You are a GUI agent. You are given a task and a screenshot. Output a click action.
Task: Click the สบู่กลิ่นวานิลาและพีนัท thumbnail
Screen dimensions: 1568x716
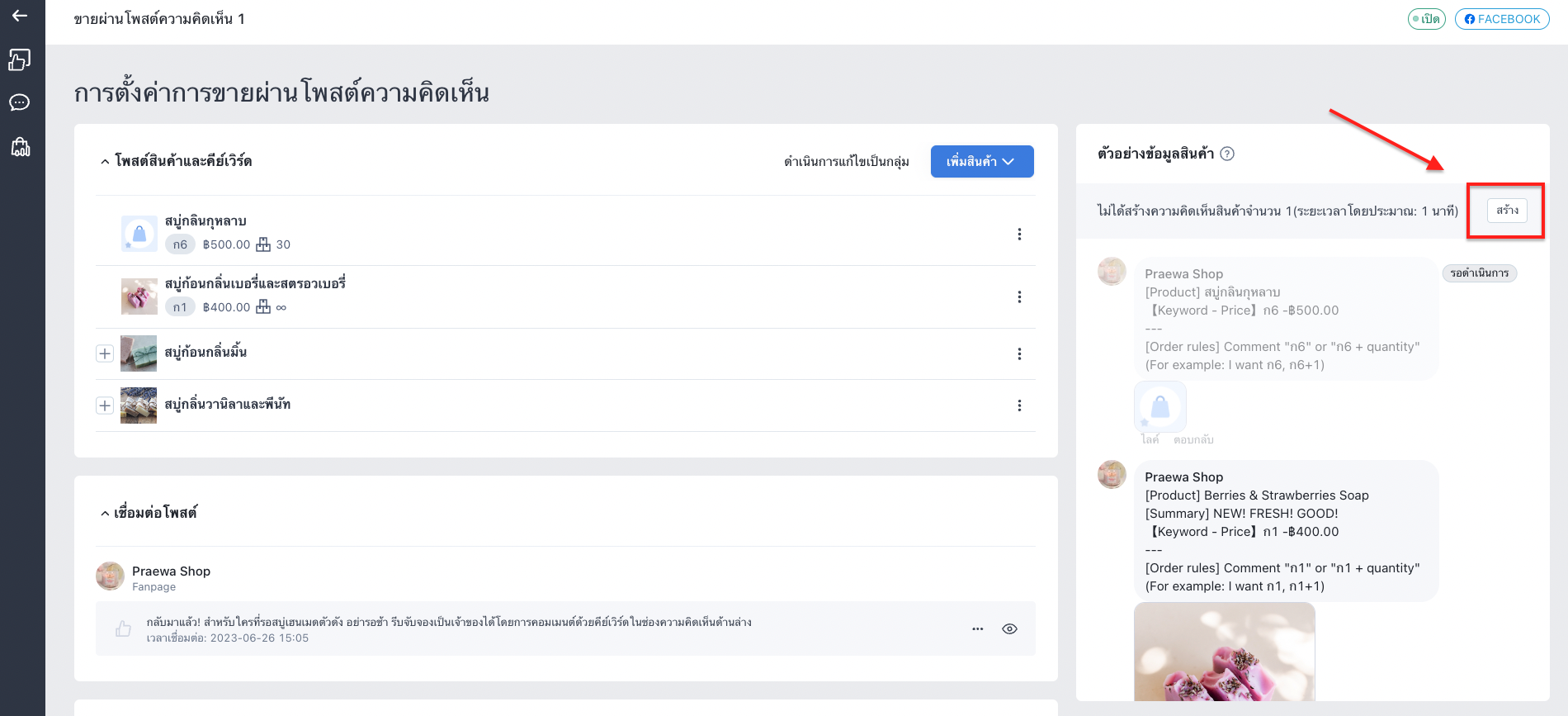point(139,405)
